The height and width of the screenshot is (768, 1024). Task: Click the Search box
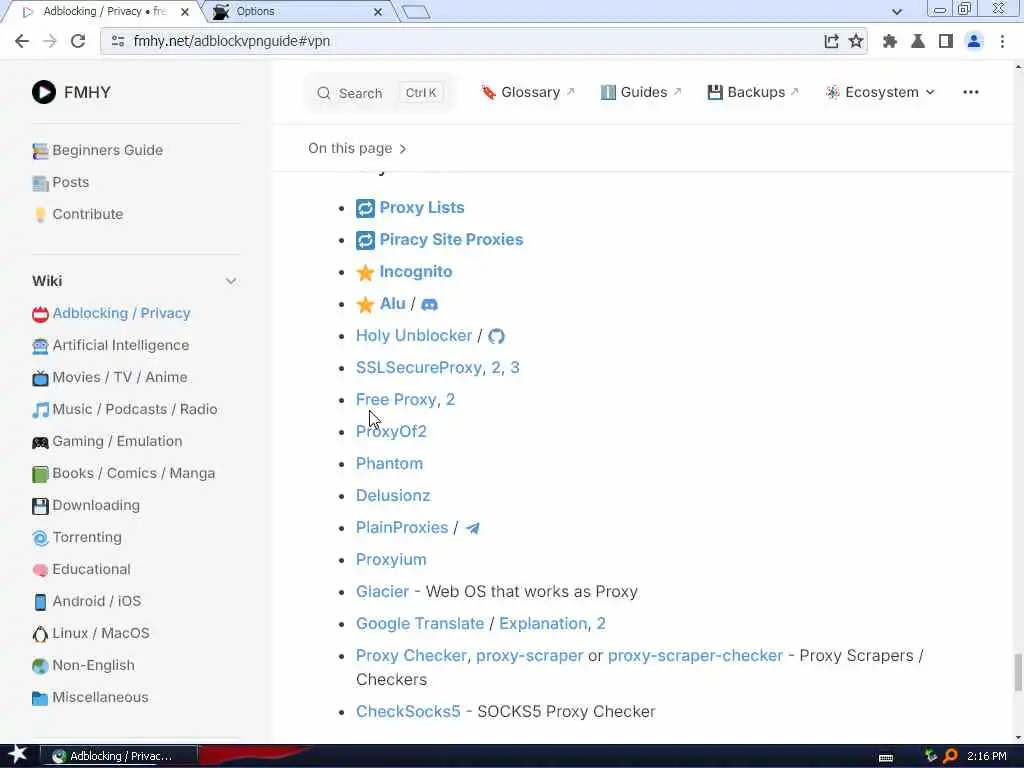click(x=378, y=93)
